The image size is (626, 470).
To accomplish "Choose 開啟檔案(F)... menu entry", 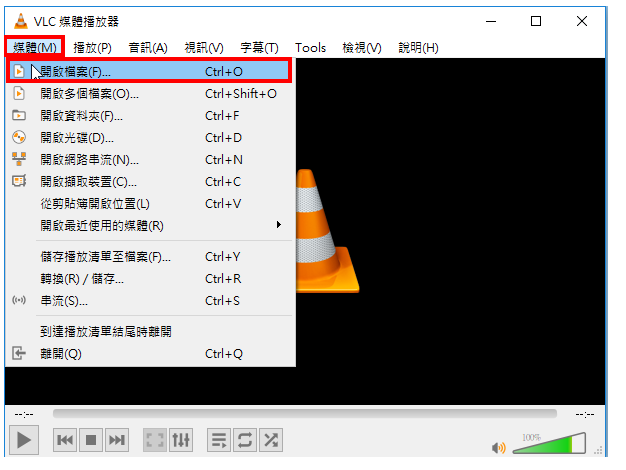I will pyautogui.click(x=149, y=71).
